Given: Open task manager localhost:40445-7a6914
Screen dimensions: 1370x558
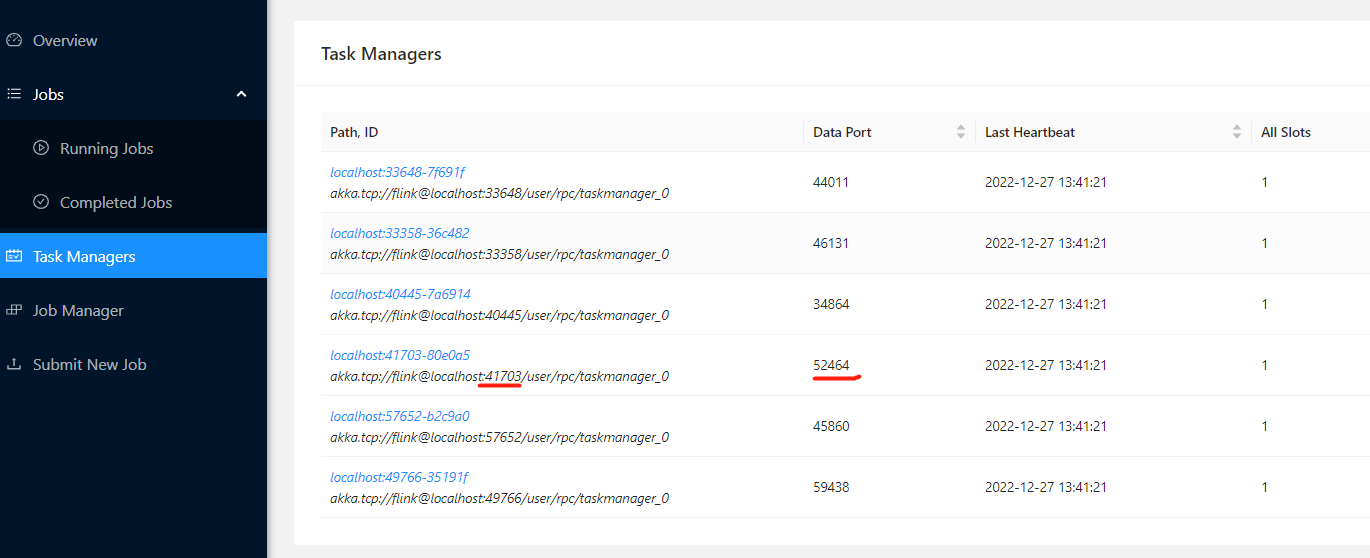Looking at the screenshot, I should [x=400, y=294].
